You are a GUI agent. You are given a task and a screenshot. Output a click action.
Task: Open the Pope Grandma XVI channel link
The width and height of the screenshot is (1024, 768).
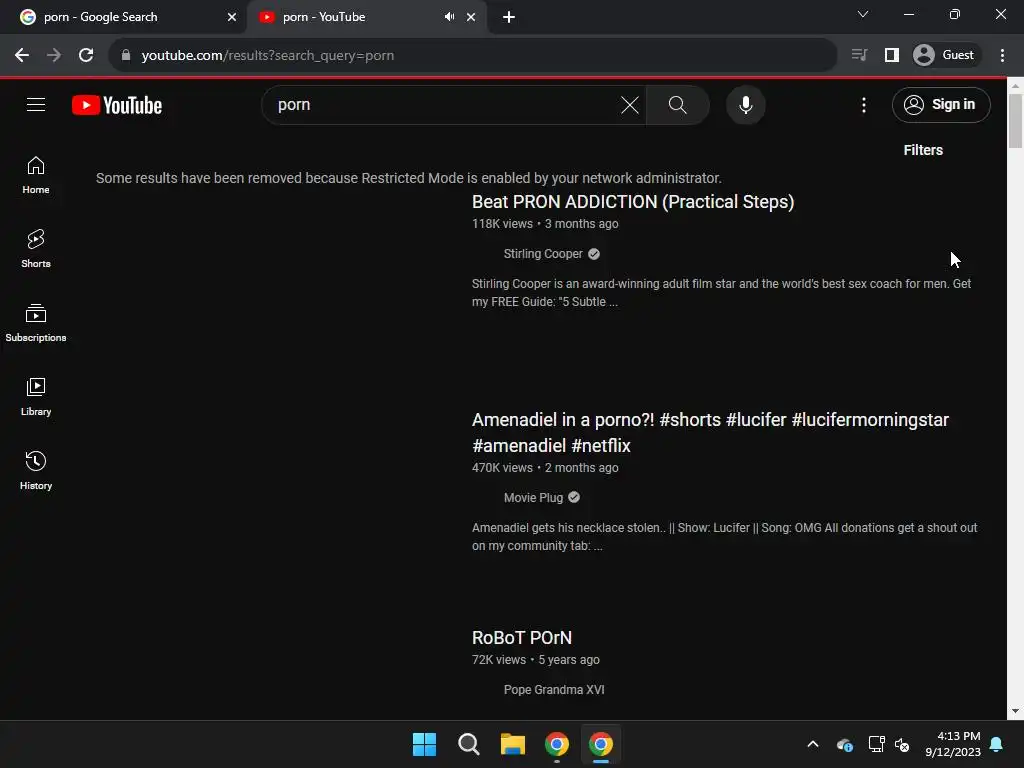[x=554, y=690]
